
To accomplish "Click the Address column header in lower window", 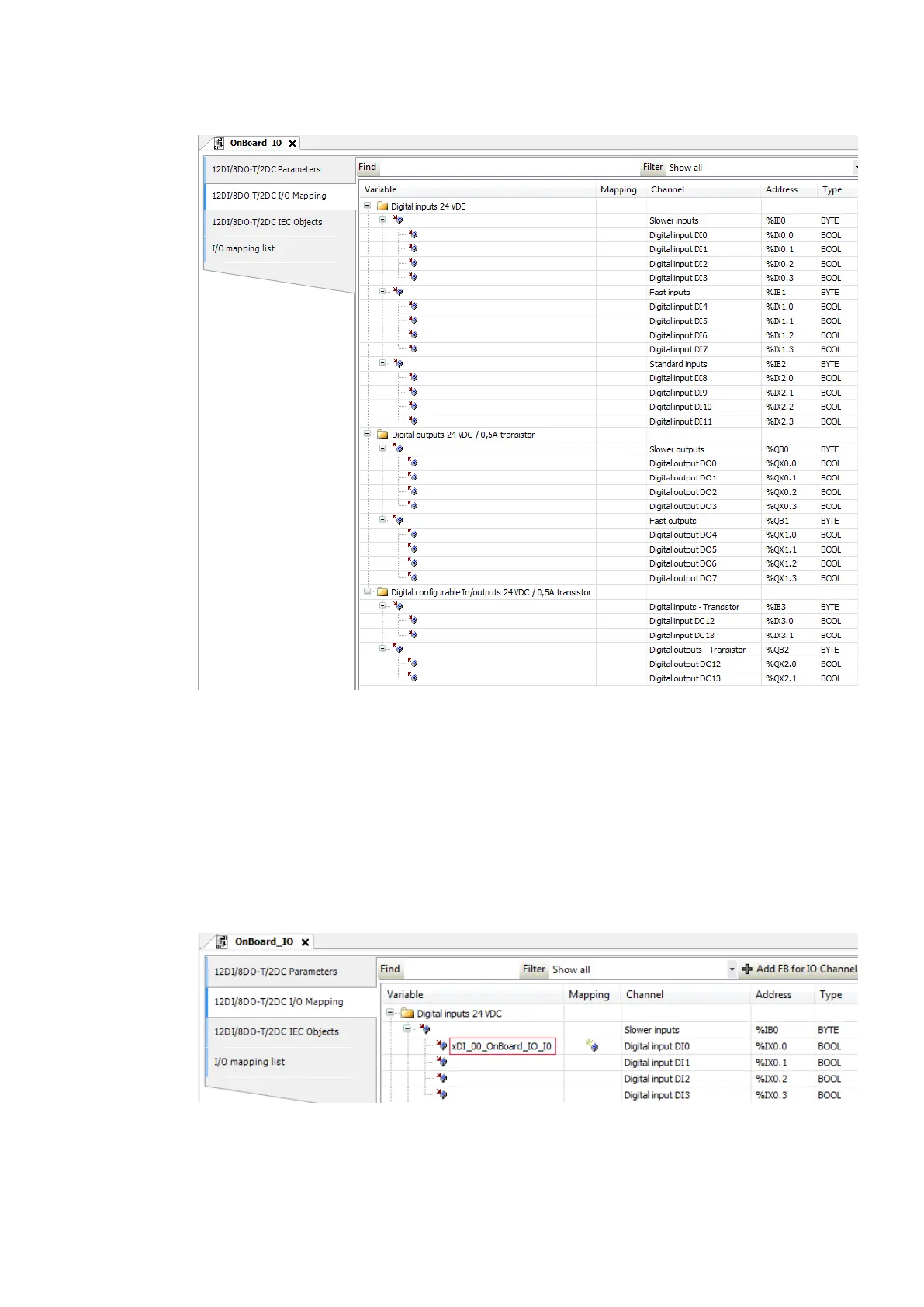I will click(x=773, y=994).
